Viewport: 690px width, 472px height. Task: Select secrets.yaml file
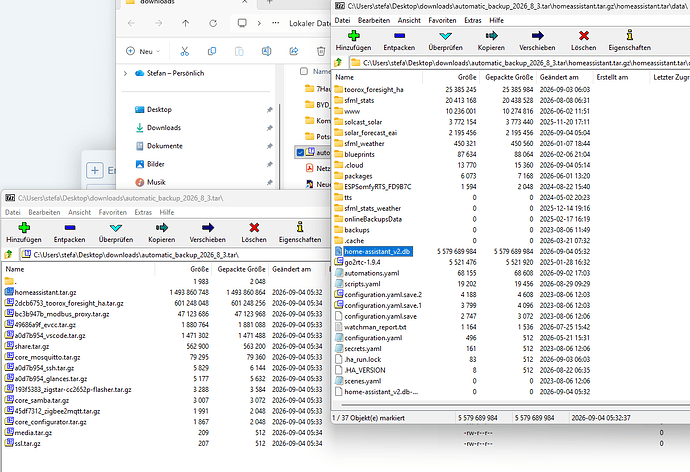363,349
